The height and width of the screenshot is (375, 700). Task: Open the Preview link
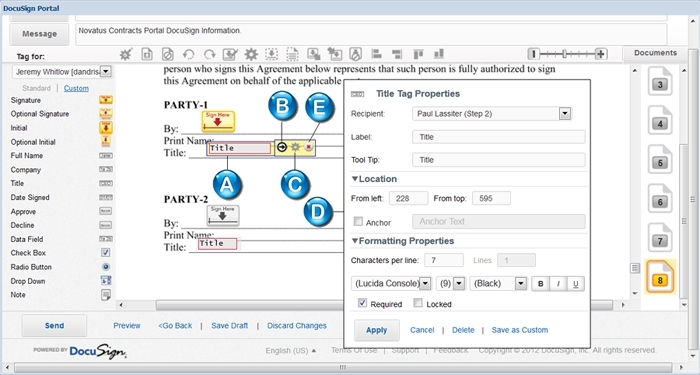pyautogui.click(x=127, y=325)
